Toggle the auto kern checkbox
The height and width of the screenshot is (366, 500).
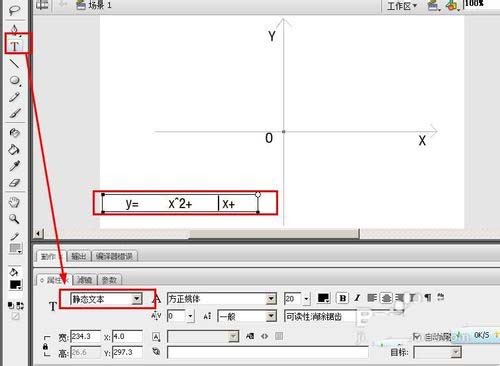click(417, 337)
